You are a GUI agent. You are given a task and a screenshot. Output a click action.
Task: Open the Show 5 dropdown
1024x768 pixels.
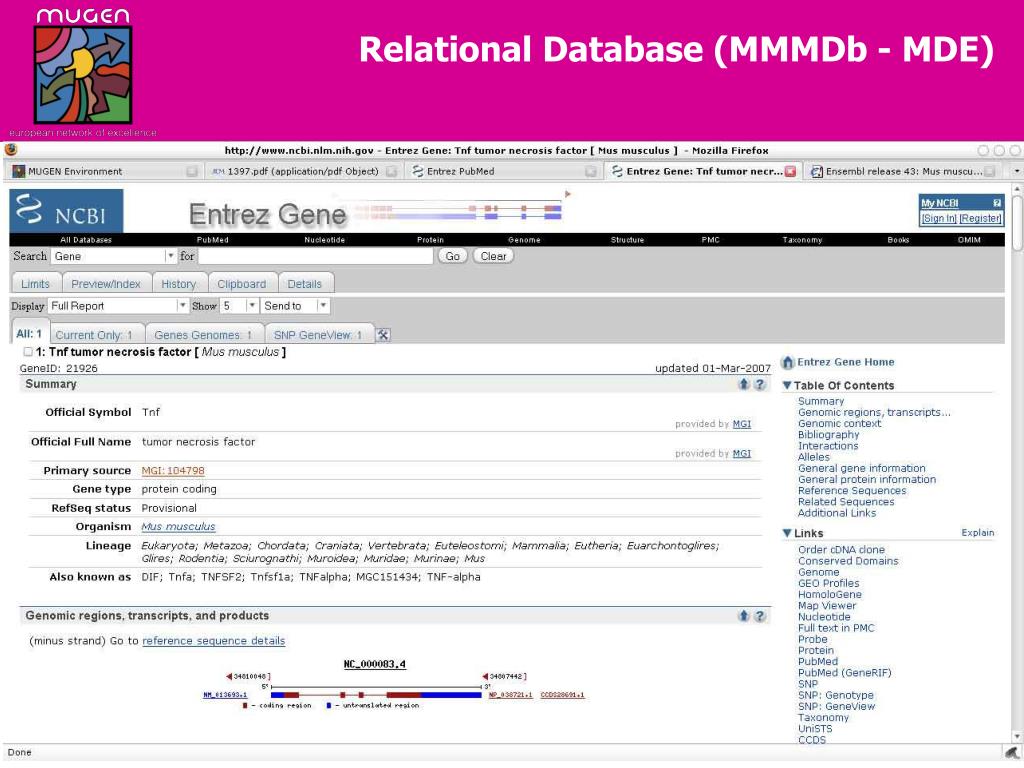(x=251, y=306)
